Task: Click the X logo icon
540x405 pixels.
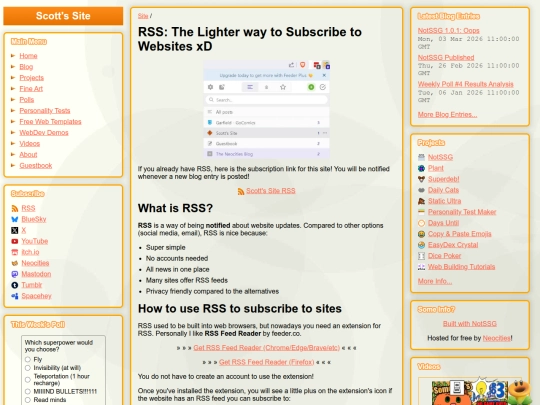Action: click(x=14, y=230)
